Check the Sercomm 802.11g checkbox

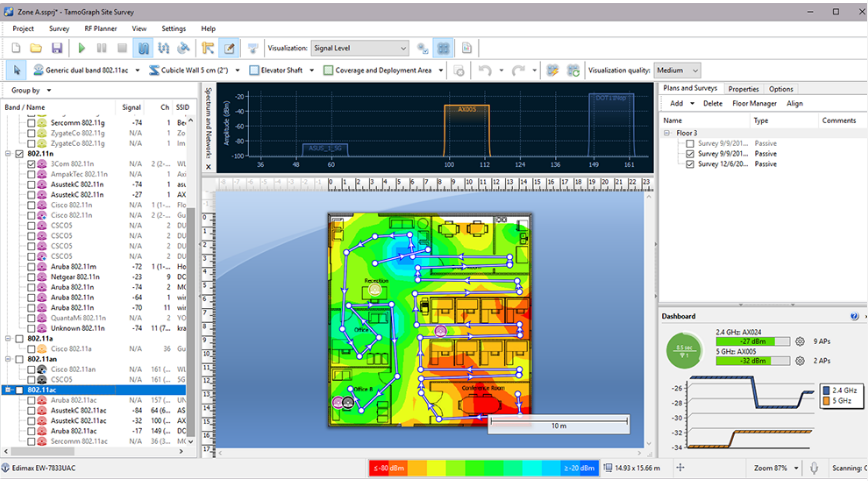[x=31, y=123]
